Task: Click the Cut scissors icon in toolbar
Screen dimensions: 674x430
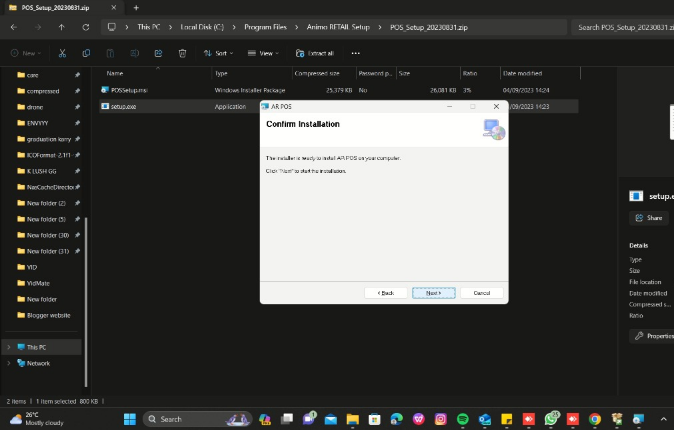Action: tap(62, 53)
